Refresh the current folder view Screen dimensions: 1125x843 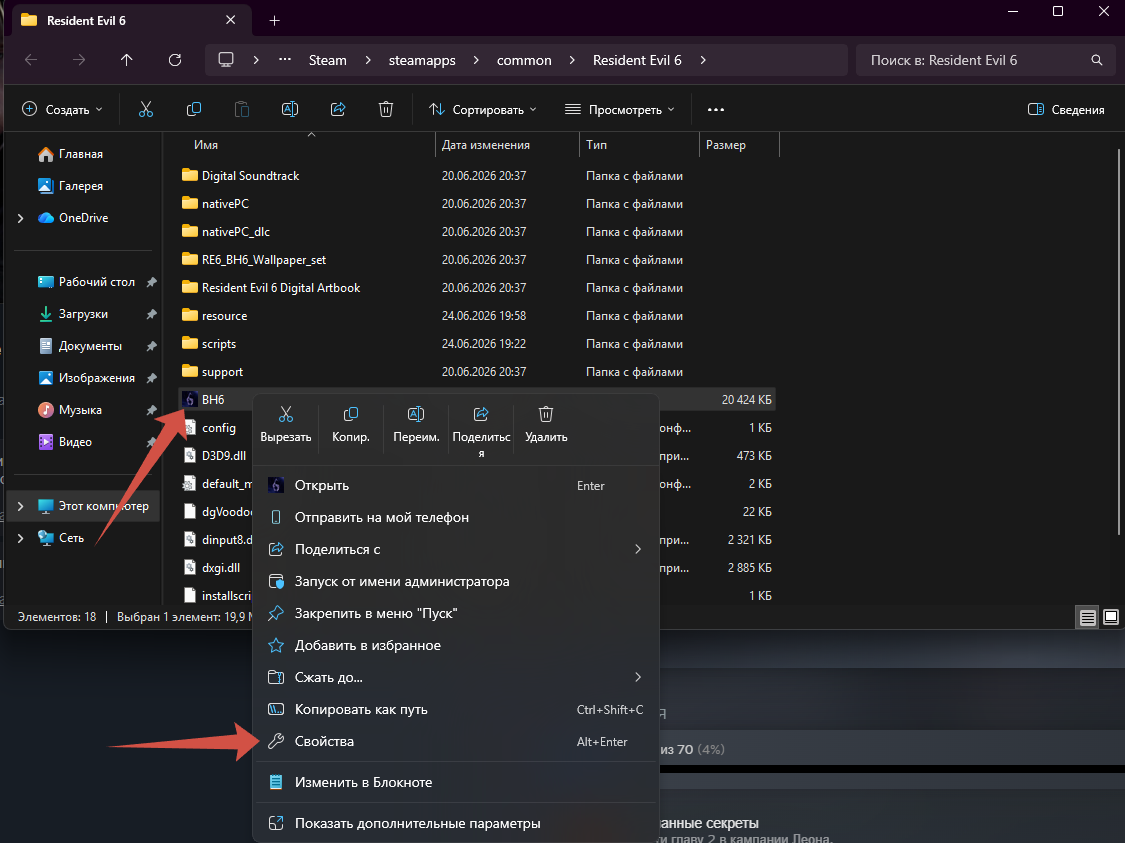174,60
